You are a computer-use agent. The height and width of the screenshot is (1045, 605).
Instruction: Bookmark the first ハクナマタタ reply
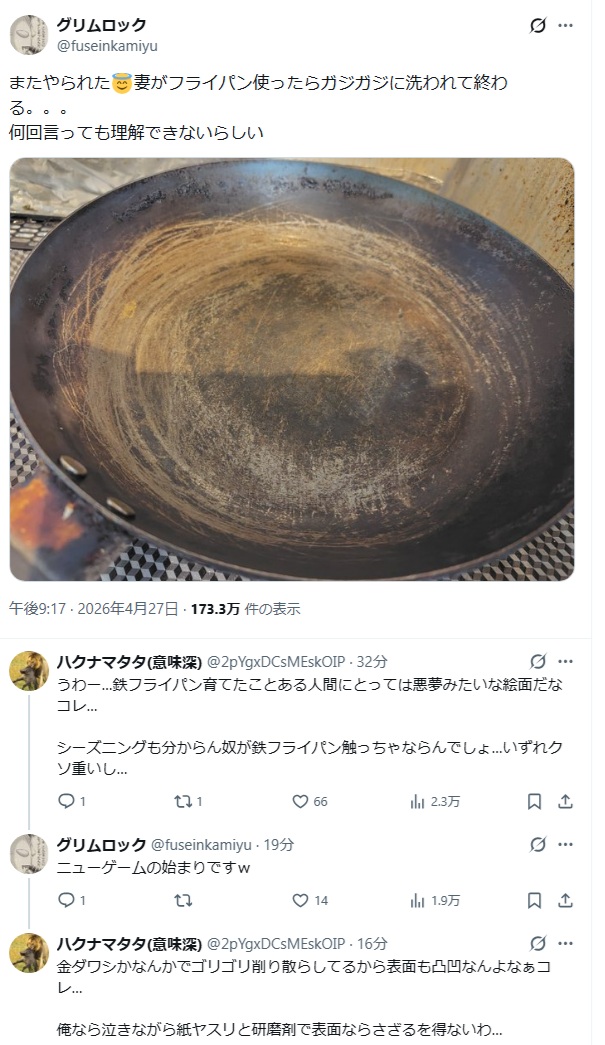tap(534, 801)
